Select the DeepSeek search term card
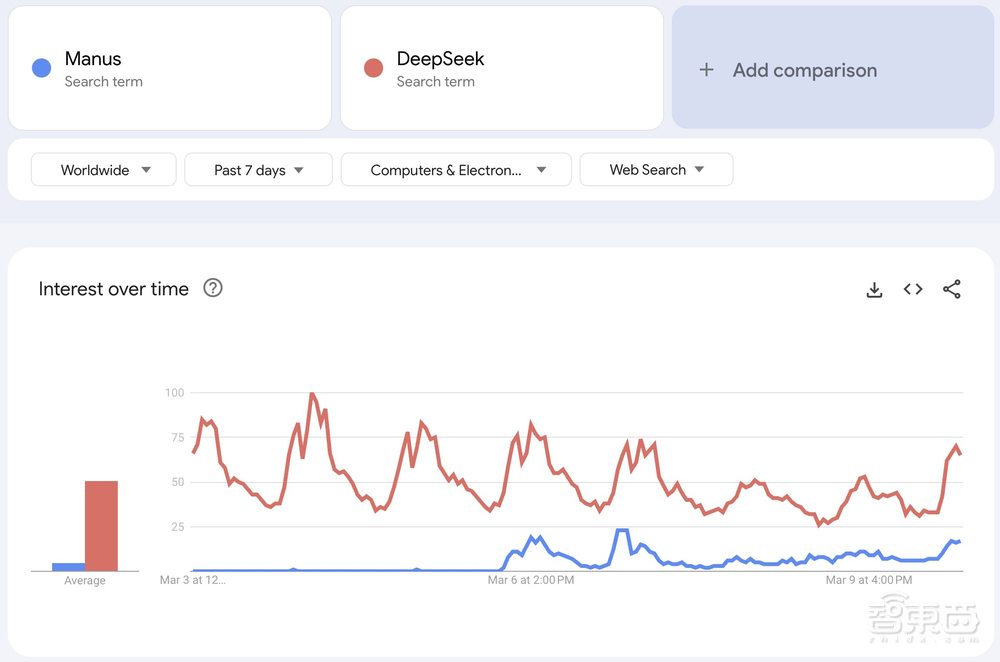This screenshot has width=1000, height=662. coord(501,67)
